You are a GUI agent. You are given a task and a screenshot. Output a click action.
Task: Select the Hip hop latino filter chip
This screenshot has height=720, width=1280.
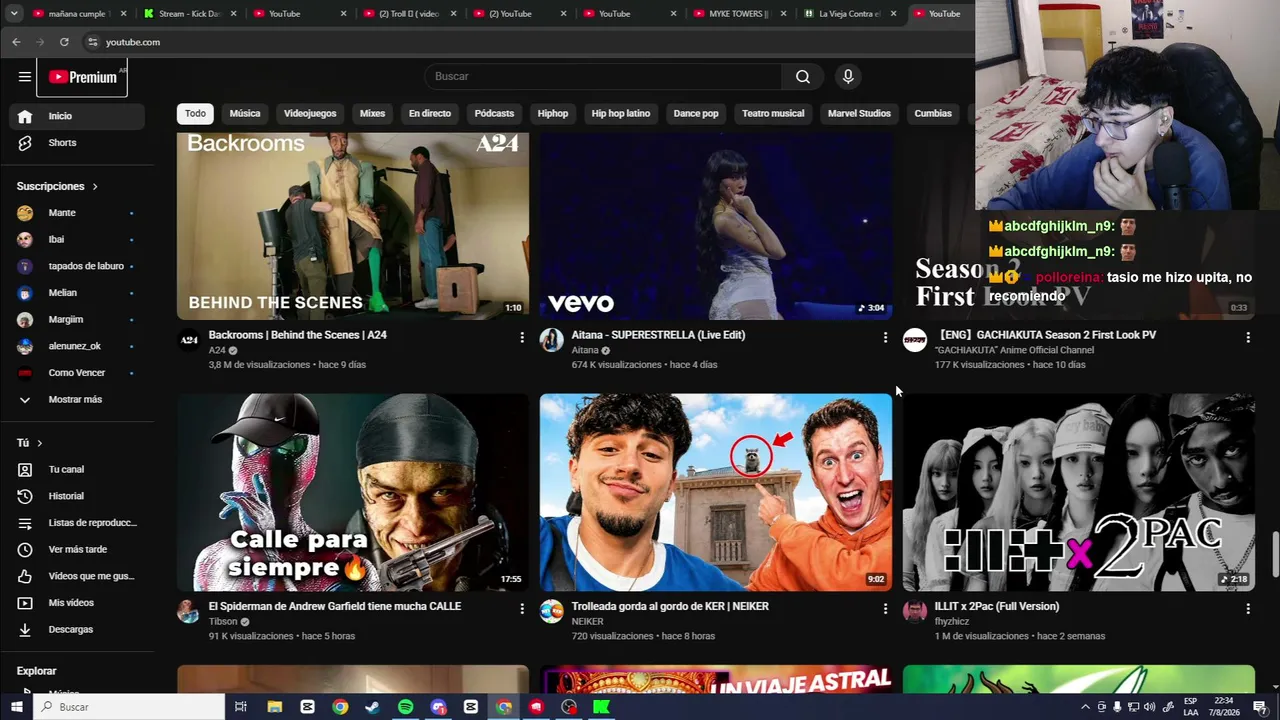coord(621,113)
